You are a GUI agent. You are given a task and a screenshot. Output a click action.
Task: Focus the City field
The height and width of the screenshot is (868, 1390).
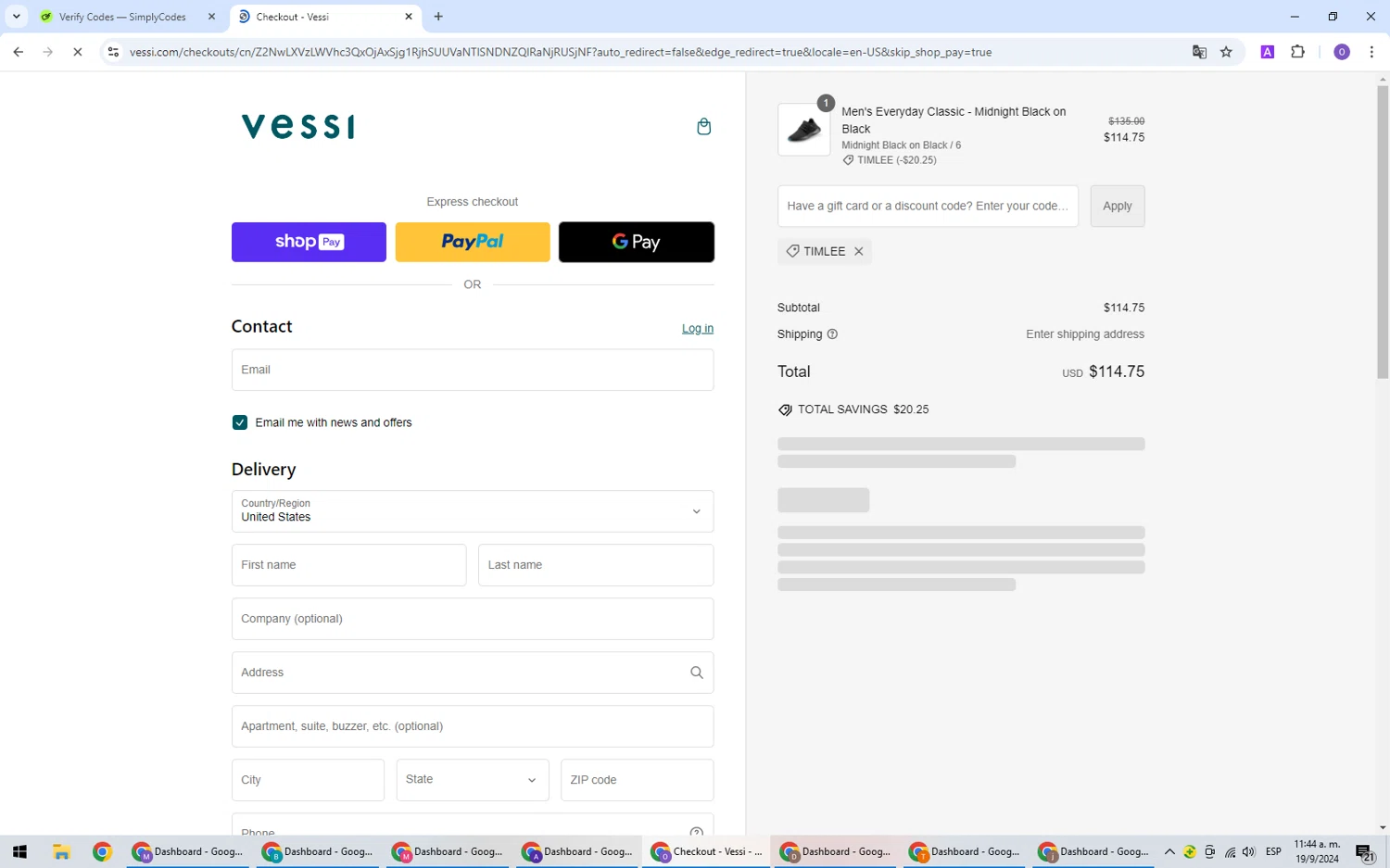308,780
